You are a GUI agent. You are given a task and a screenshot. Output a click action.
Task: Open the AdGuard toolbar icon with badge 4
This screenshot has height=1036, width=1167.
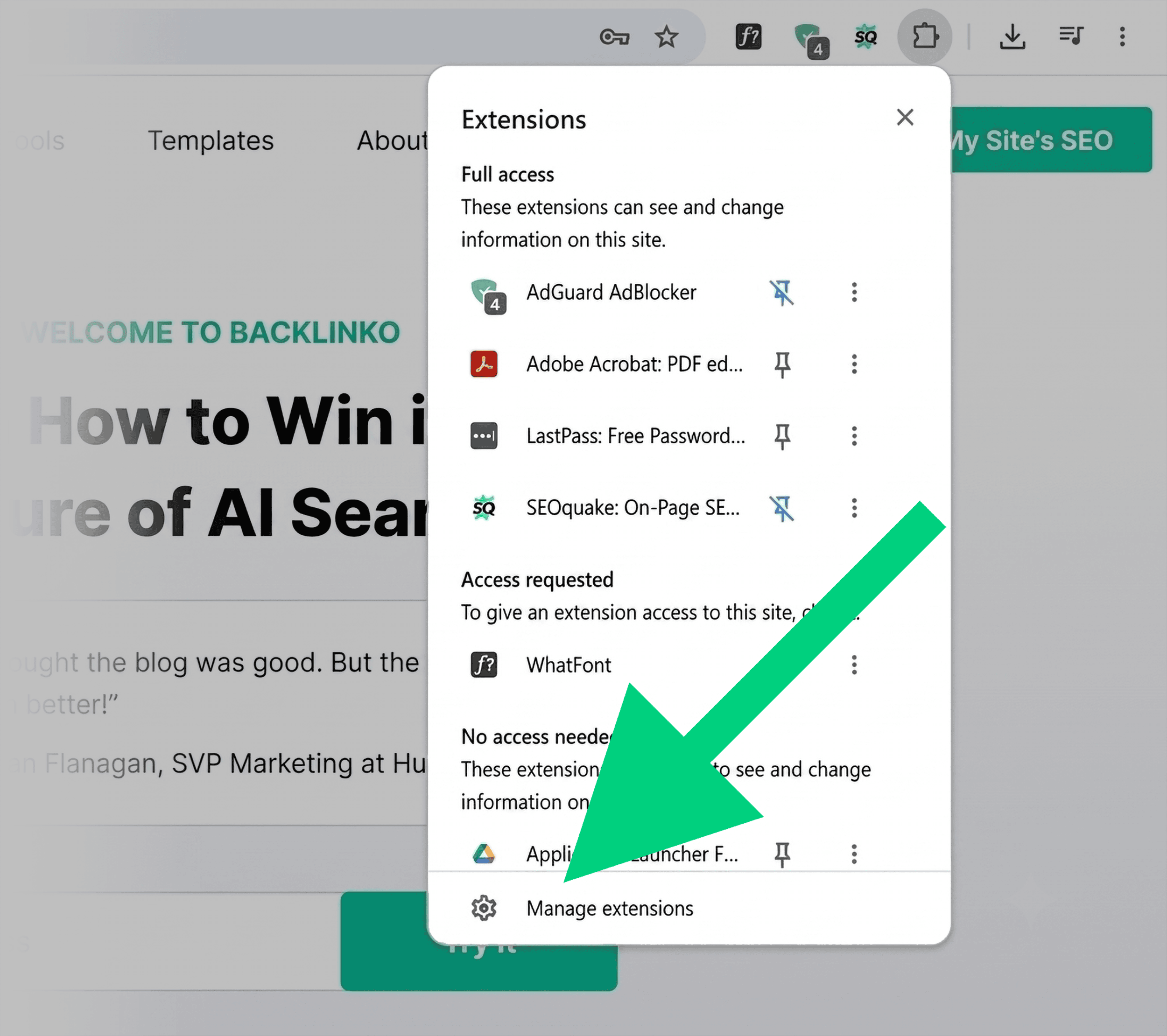[x=811, y=40]
